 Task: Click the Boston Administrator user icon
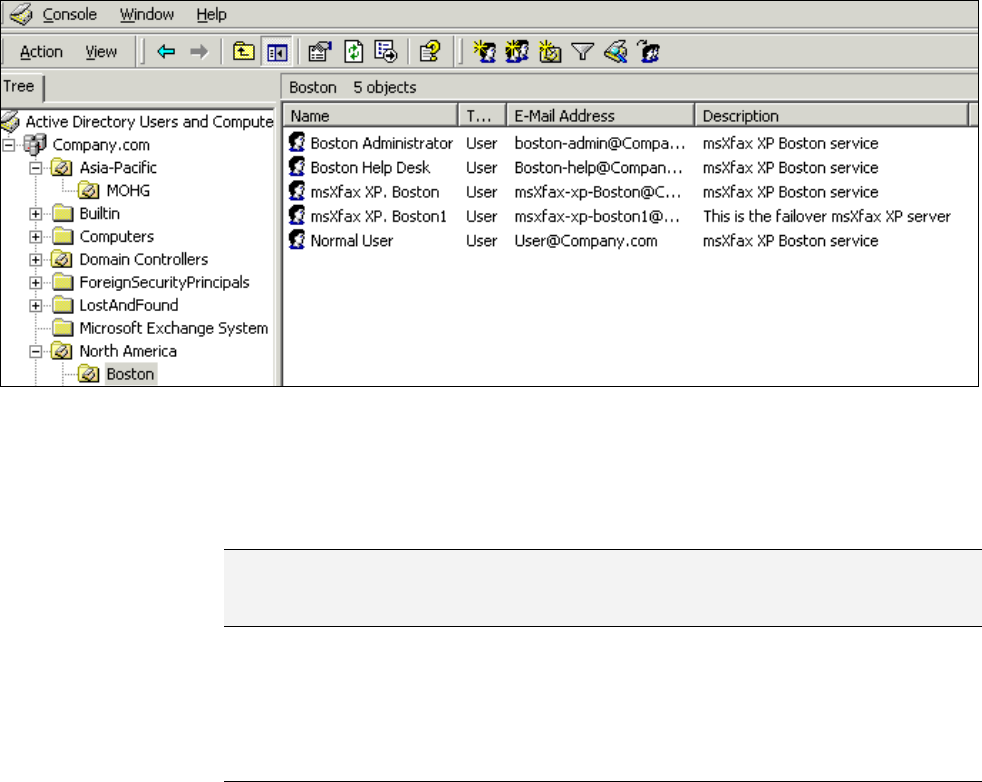coord(297,142)
